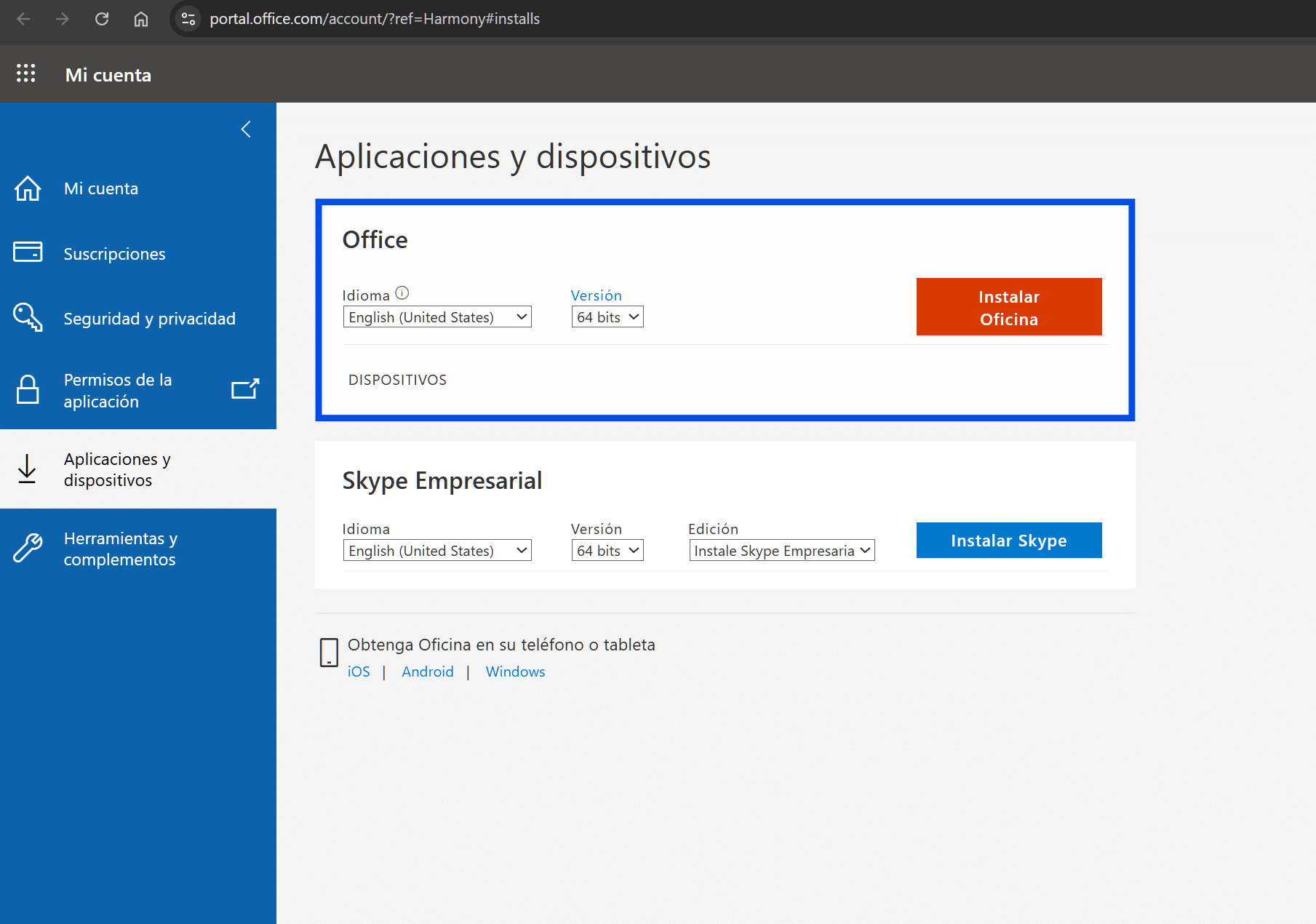Open the app launcher grid icon
The width and height of the screenshot is (1316, 924).
click(x=26, y=73)
